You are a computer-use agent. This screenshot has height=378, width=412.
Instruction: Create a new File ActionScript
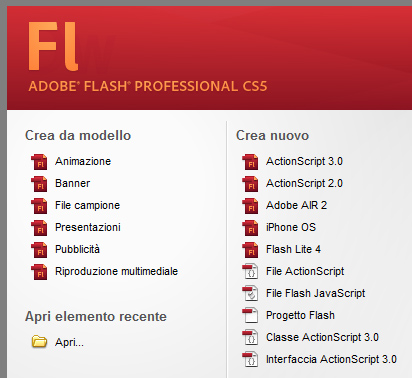point(305,271)
